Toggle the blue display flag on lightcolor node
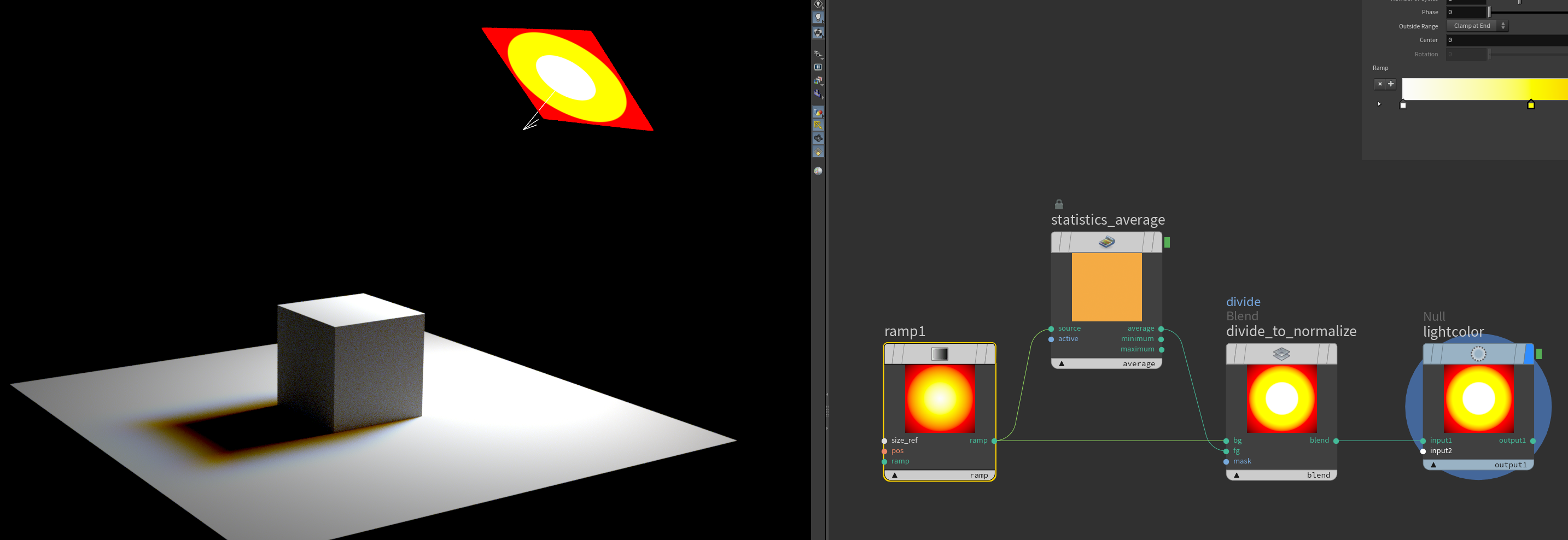Viewport: 1568px width, 540px height. [1529, 354]
